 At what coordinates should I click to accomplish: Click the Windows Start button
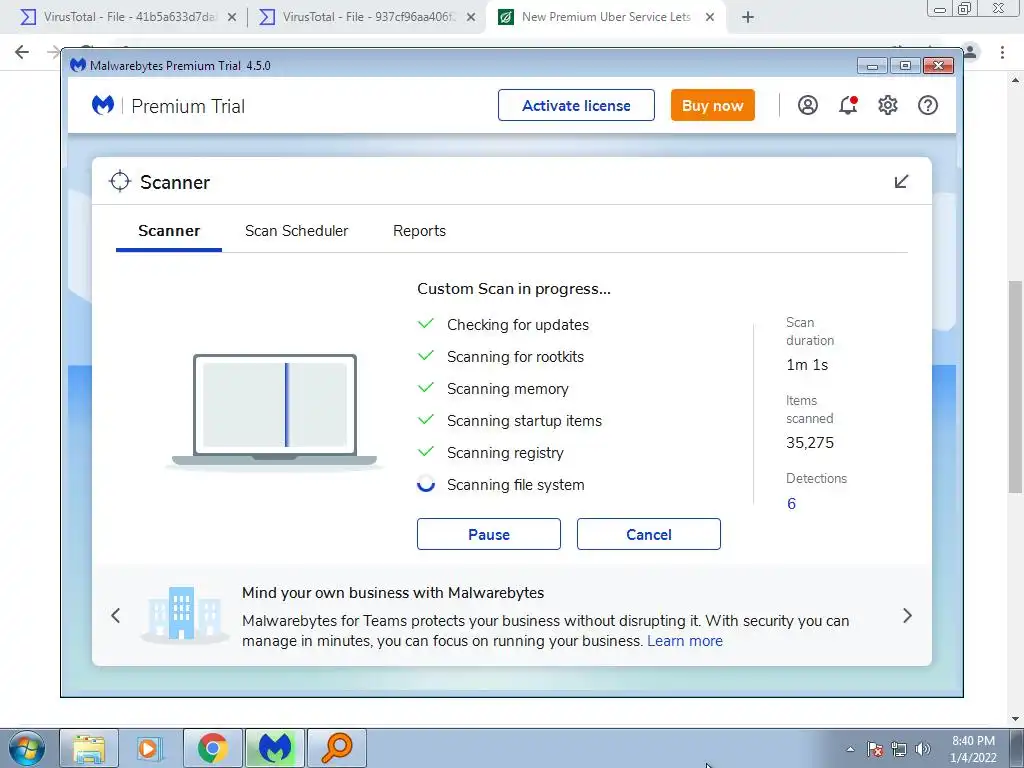[27, 748]
